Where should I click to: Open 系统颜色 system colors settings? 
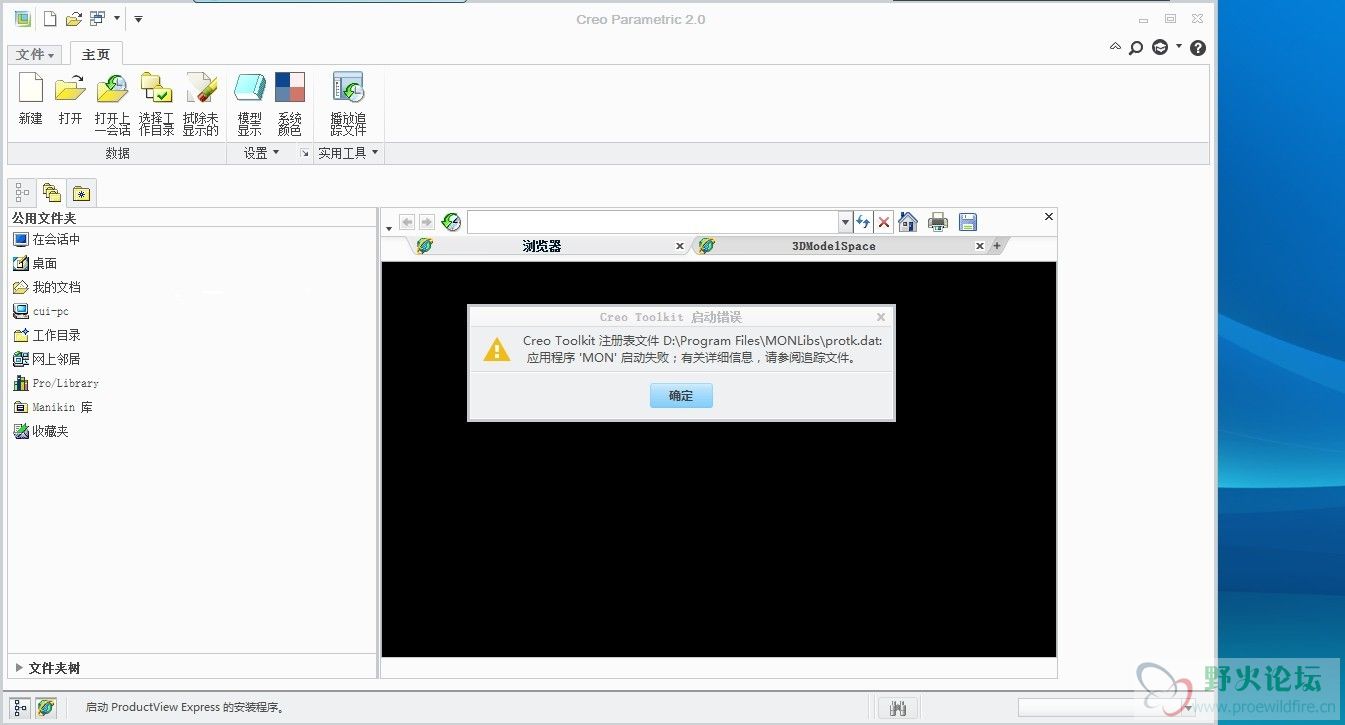click(290, 105)
